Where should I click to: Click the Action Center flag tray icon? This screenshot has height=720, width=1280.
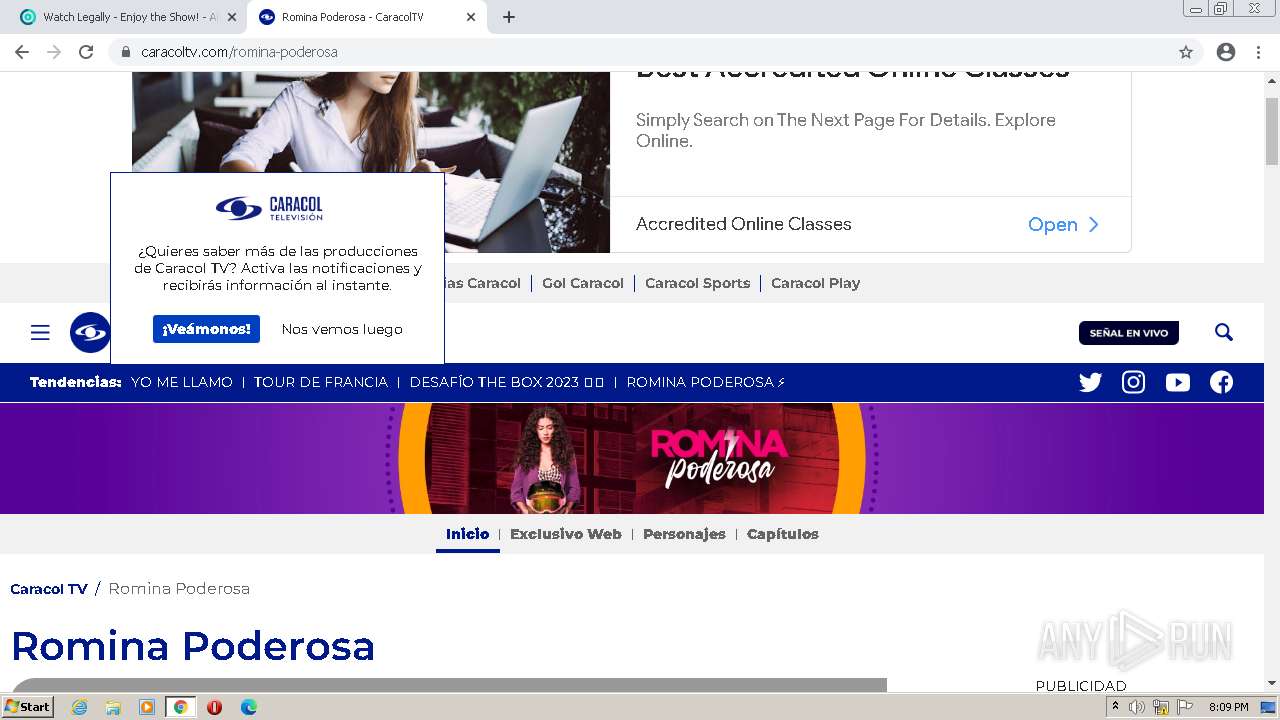pos(1185,707)
